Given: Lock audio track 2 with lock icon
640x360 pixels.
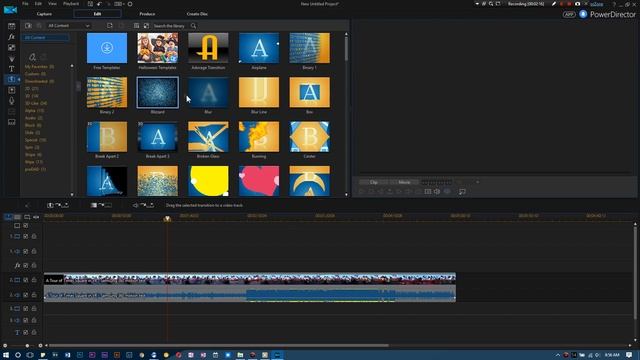Looking at the screenshot, I should [34, 295].
